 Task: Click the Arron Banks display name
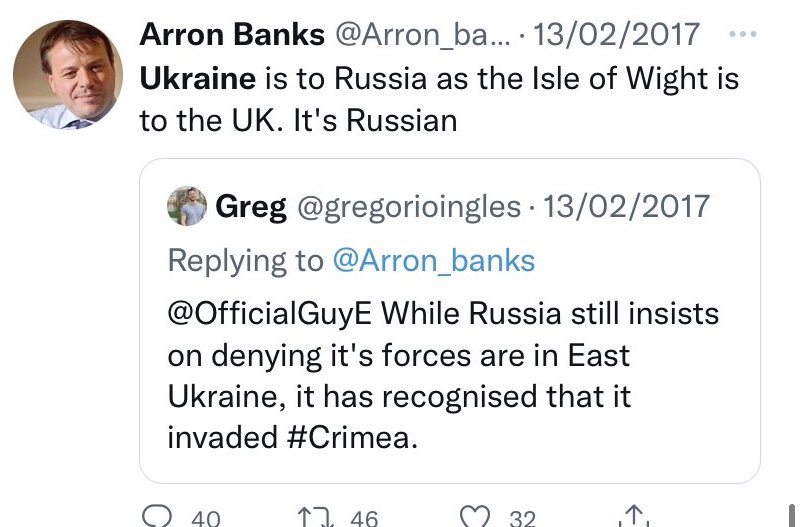click(x=232, y=35)
